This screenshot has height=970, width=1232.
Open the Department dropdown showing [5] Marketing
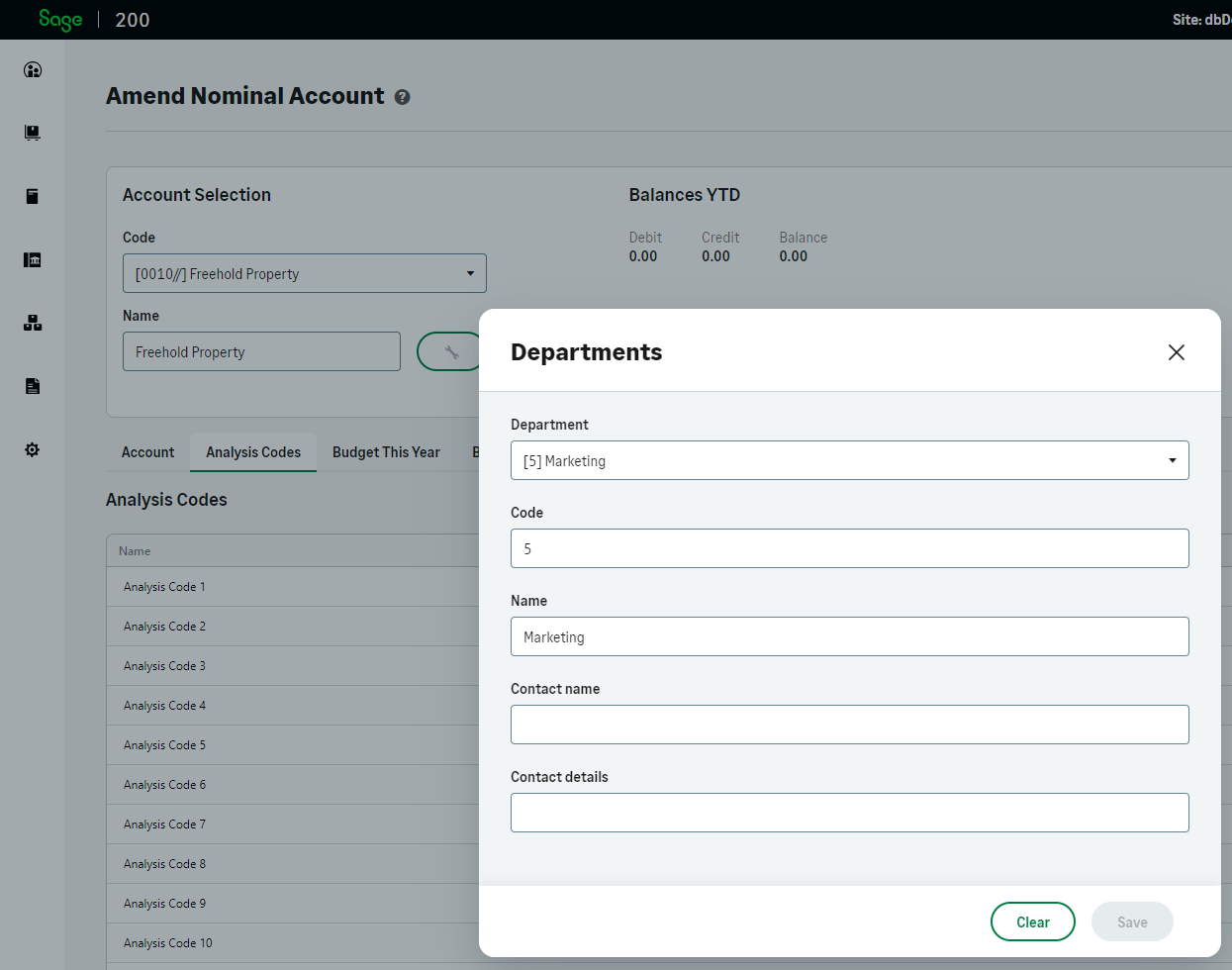click(x=849, y=460)
